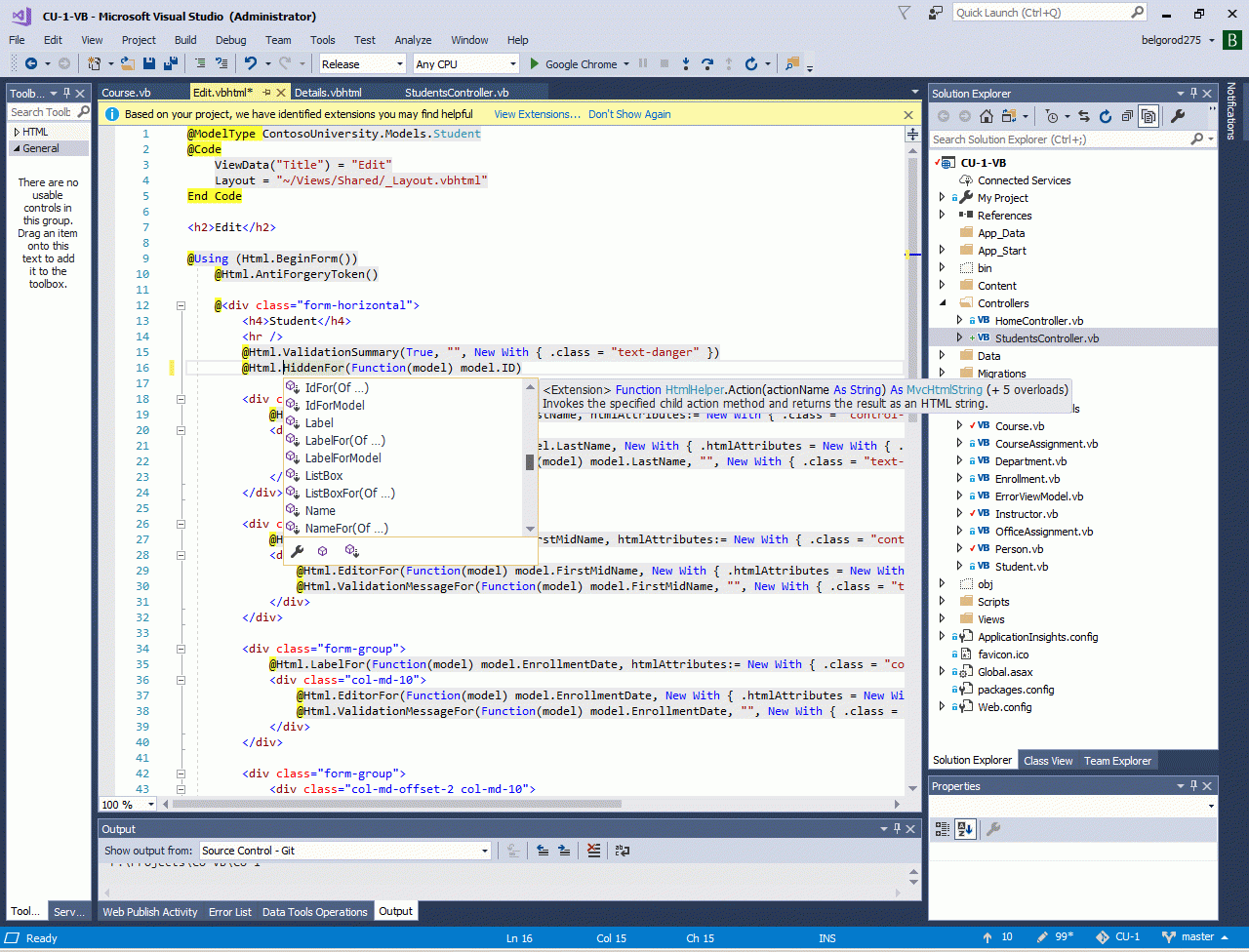Open the Debug menu
The width and height of the screenshot is (1249, 952).
pyautogui.click(x=230, y=40)
